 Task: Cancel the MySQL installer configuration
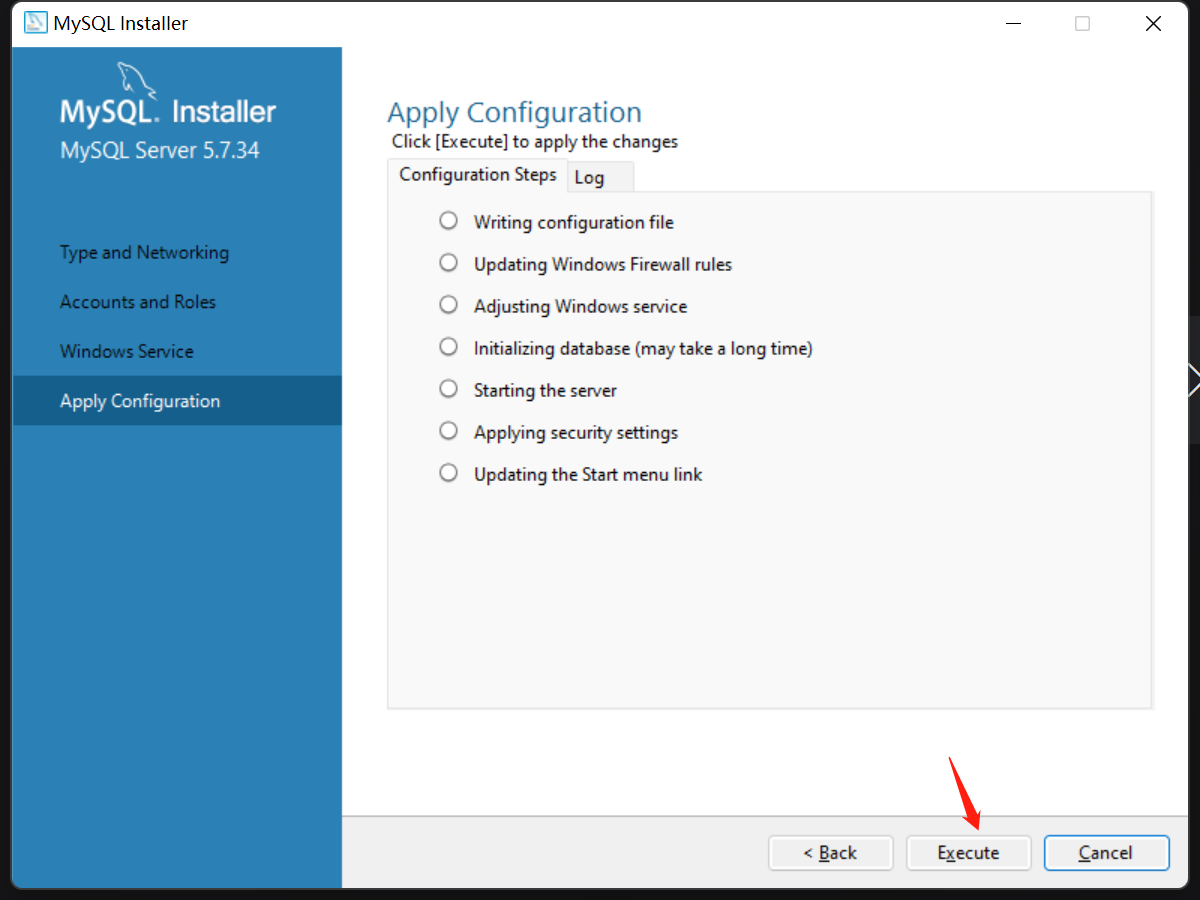point(1106,853)
